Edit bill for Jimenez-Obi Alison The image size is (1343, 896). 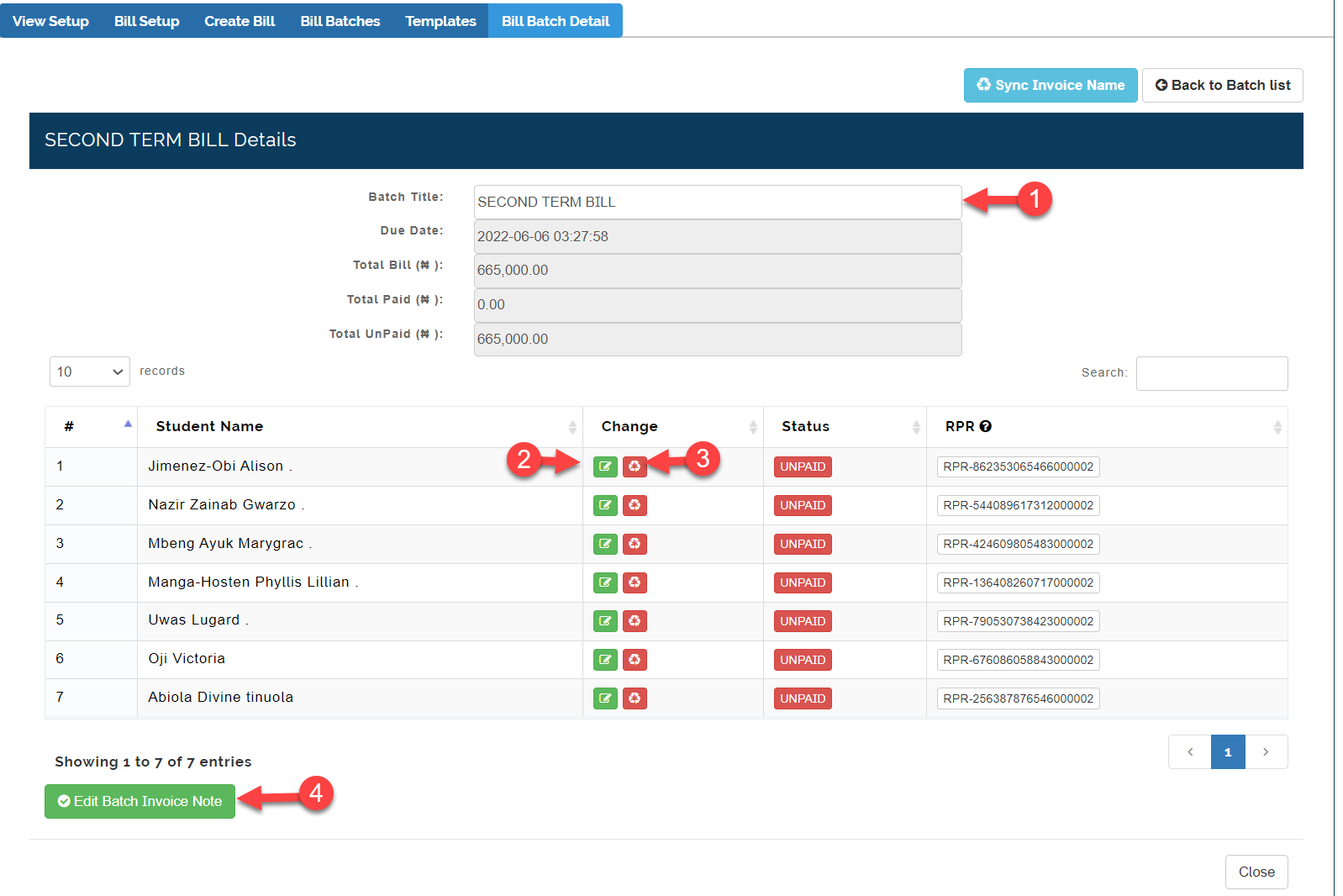coord(605,466)
